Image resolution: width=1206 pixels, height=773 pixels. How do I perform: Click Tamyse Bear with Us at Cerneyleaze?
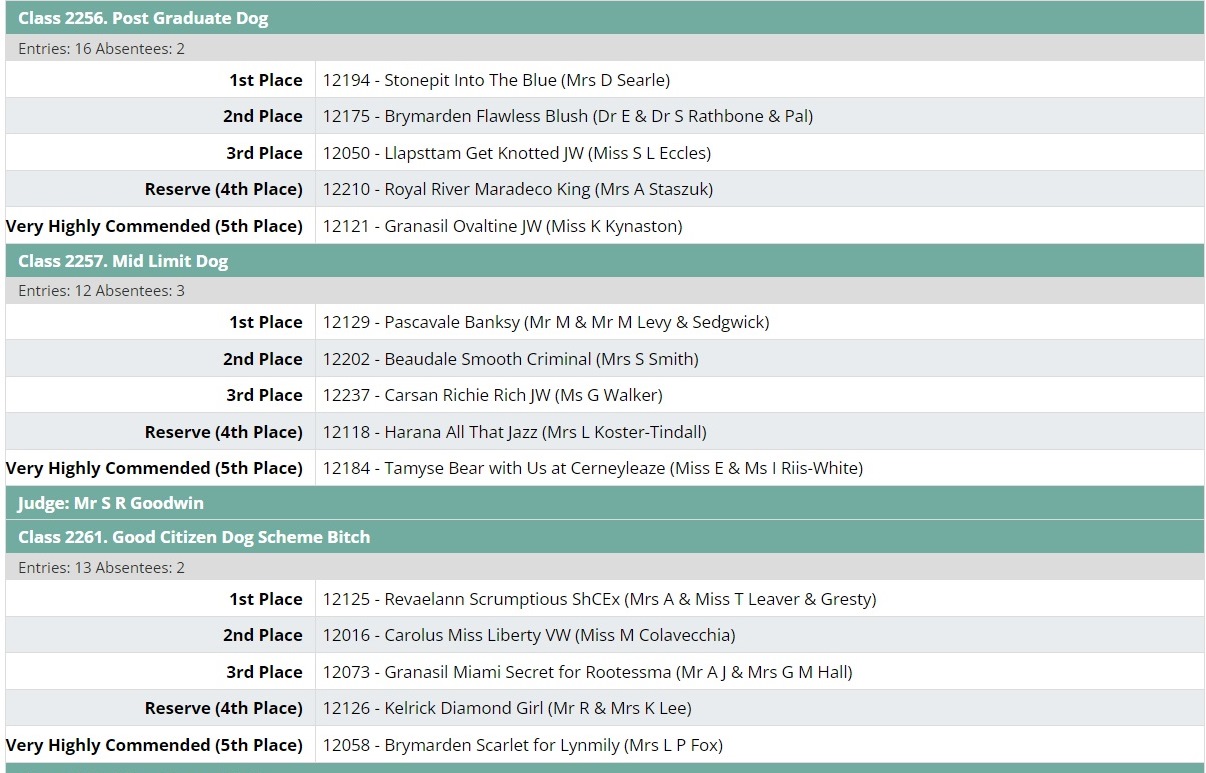[592, 468]
